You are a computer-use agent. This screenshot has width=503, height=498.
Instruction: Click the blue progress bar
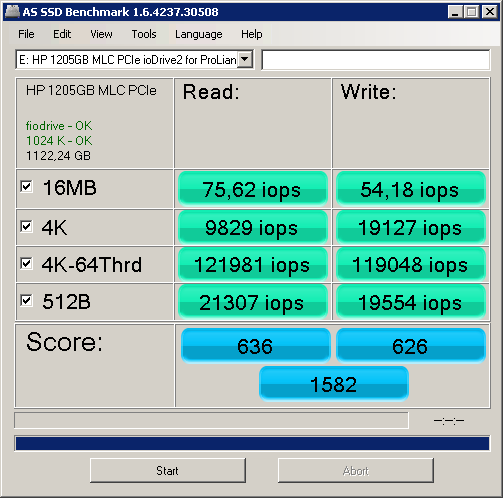coord(252,443)
